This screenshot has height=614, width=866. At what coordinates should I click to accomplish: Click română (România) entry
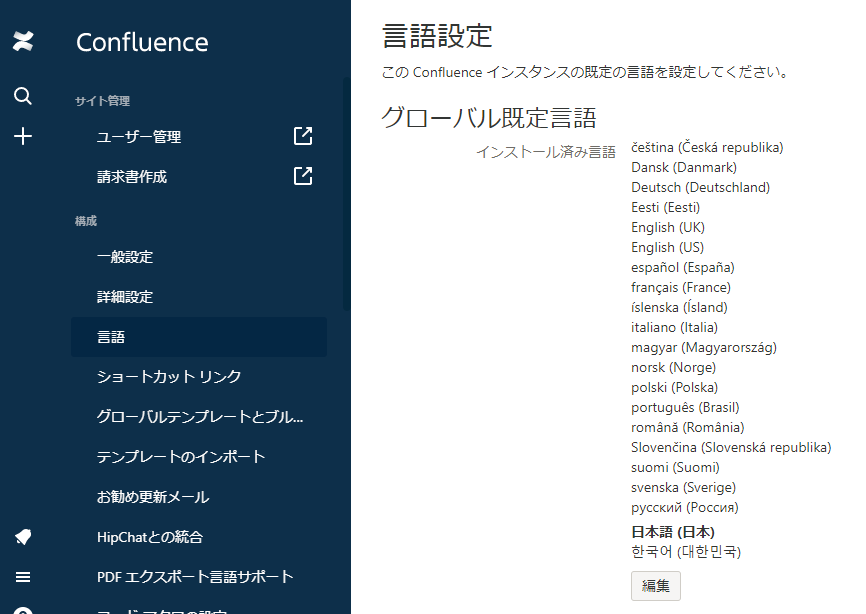point(688,427)
